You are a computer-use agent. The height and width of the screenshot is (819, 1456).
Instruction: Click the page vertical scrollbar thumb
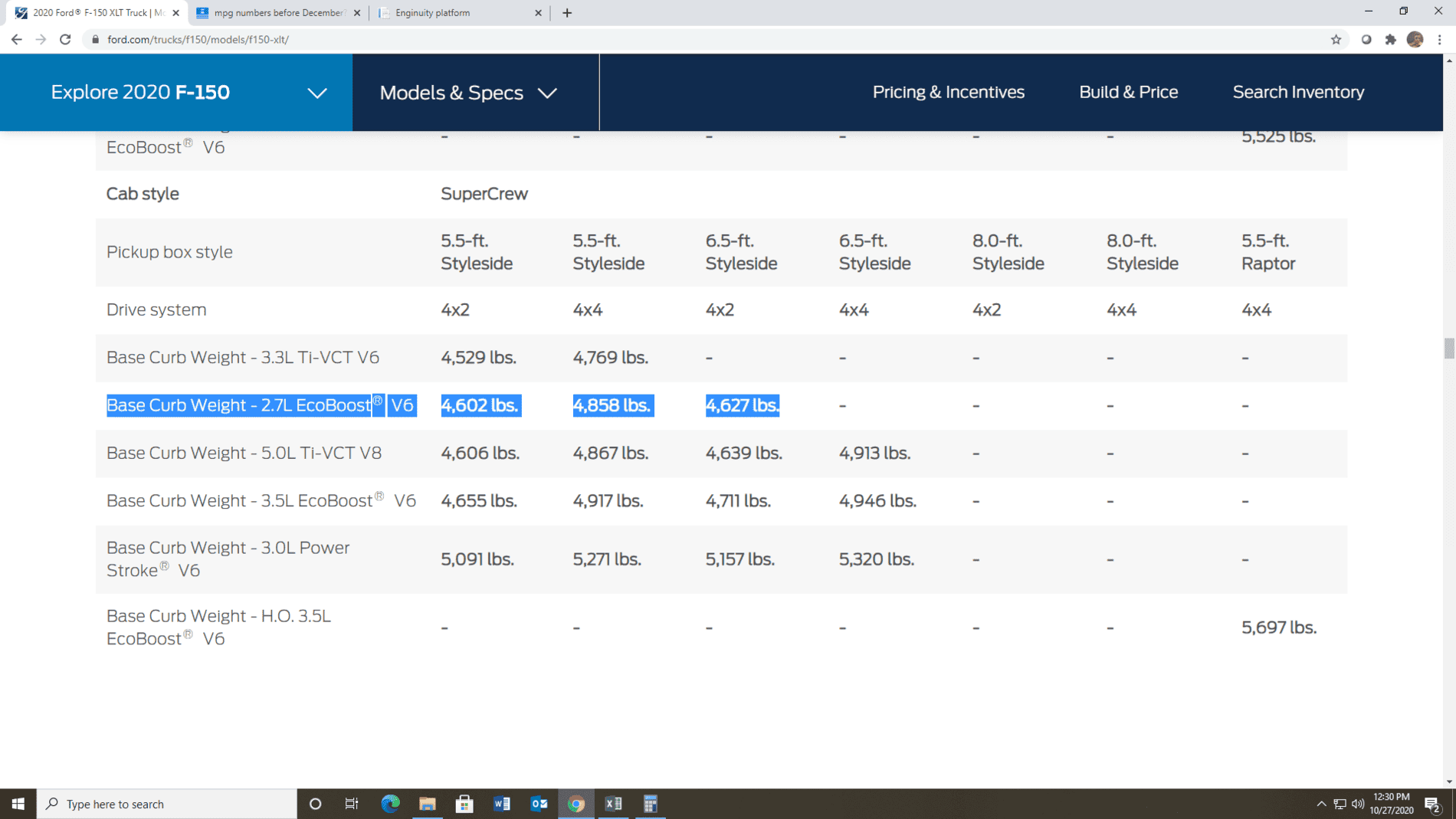pyautogui.click(x=1448, y=348)
